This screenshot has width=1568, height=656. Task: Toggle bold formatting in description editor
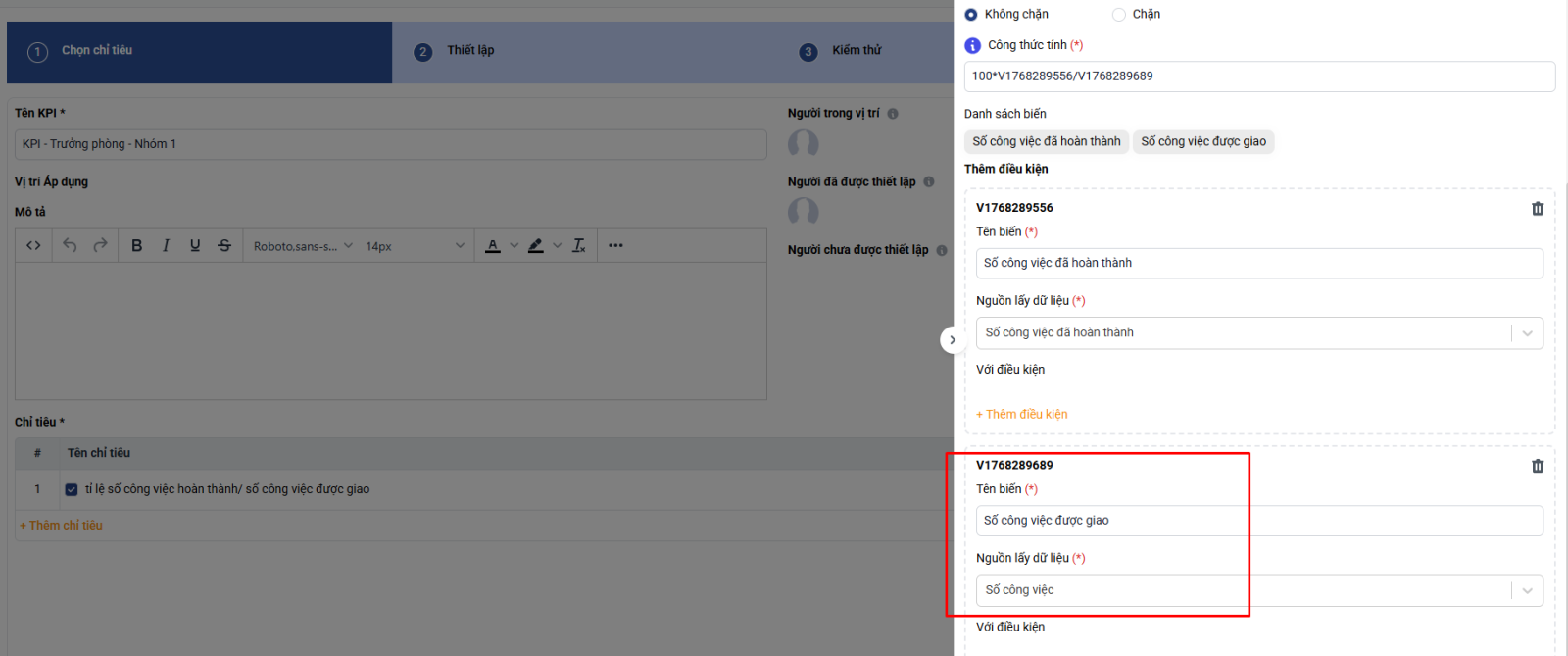coord(137,246)
